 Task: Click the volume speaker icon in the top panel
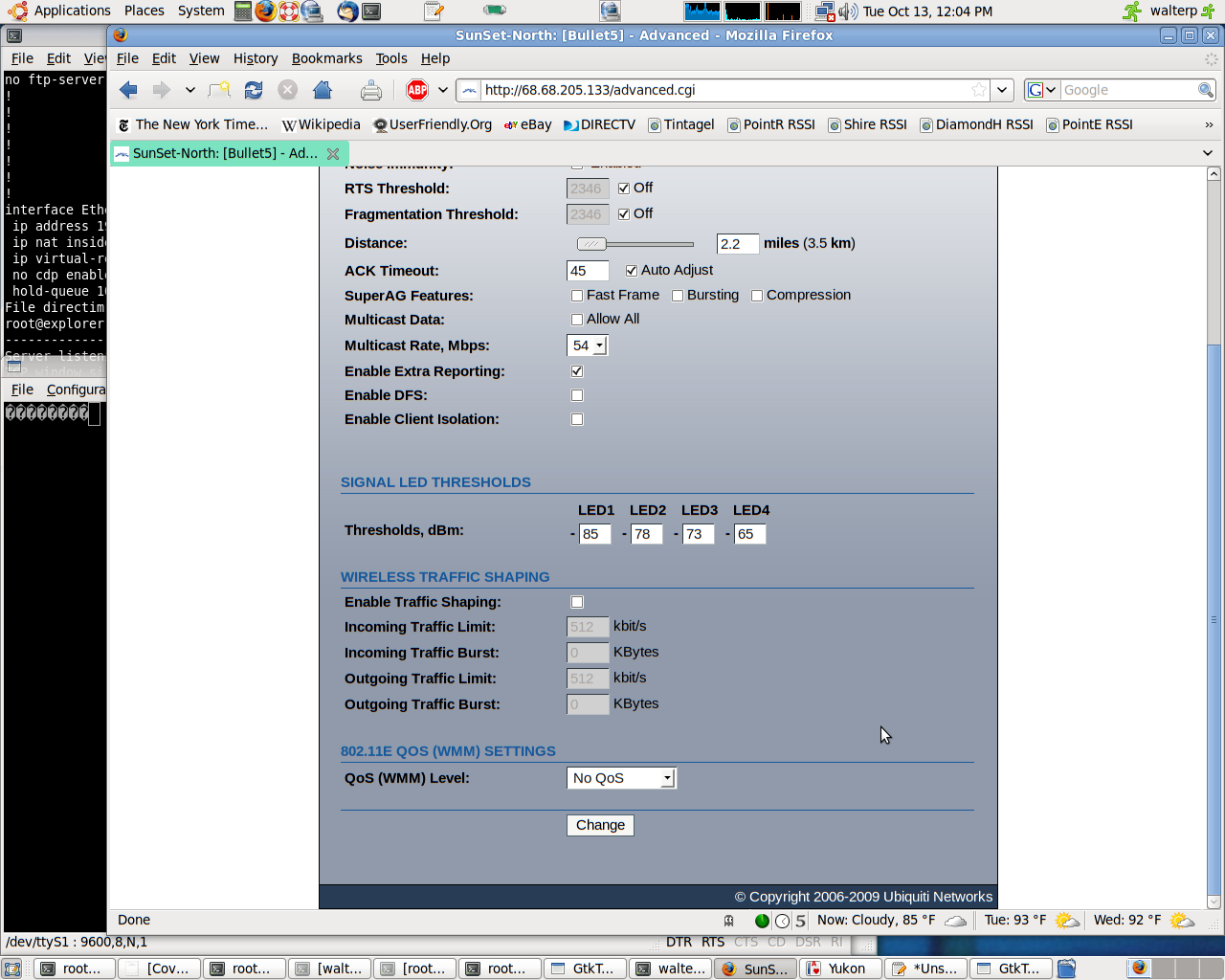point(848,11)
